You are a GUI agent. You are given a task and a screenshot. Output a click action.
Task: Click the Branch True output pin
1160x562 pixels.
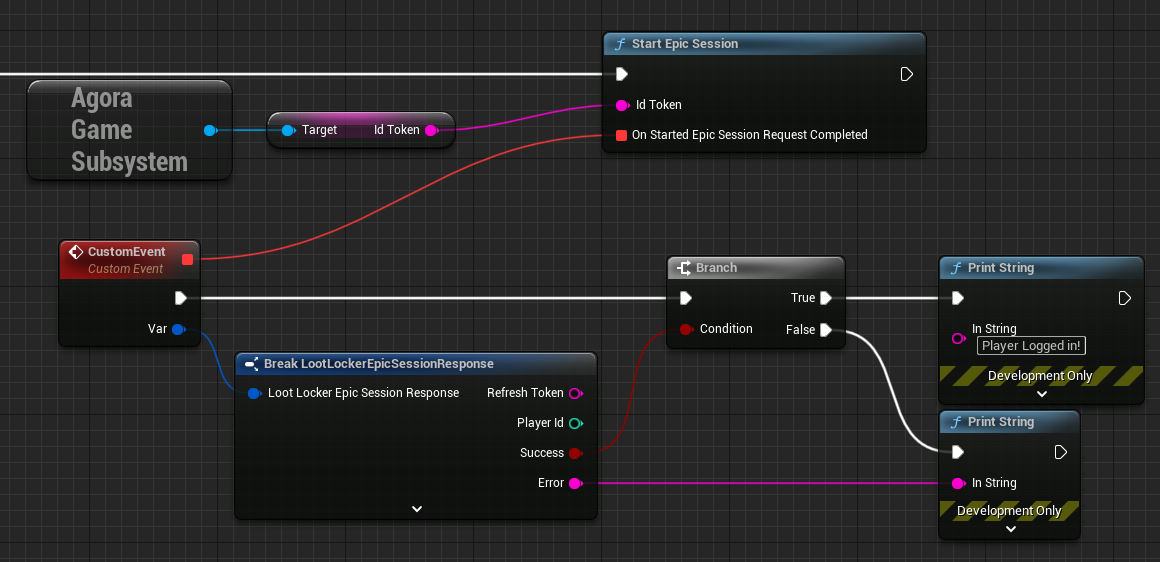(826, 298)
